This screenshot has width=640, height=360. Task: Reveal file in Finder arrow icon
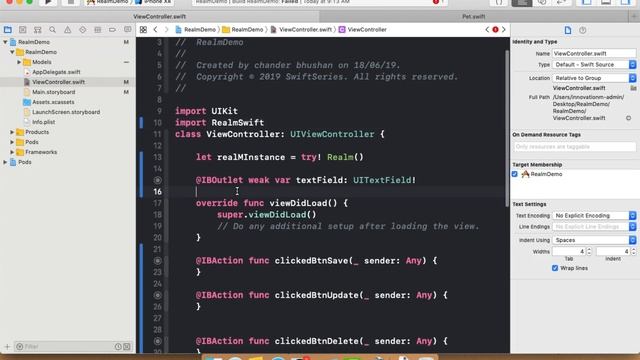pyautogui.click(x=628, y=118)
